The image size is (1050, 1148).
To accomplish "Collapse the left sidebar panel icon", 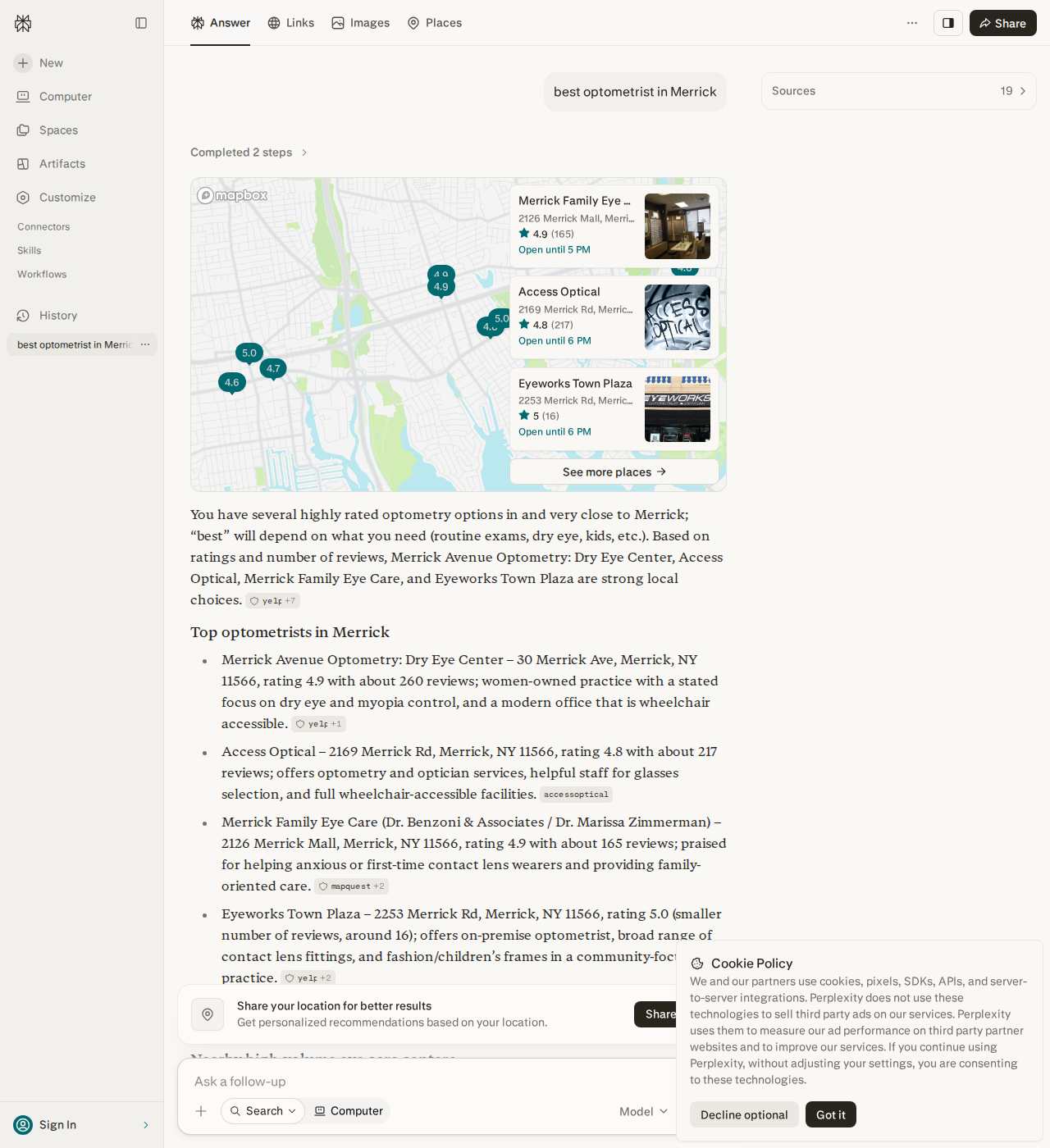I will click(x=141, y=23).
